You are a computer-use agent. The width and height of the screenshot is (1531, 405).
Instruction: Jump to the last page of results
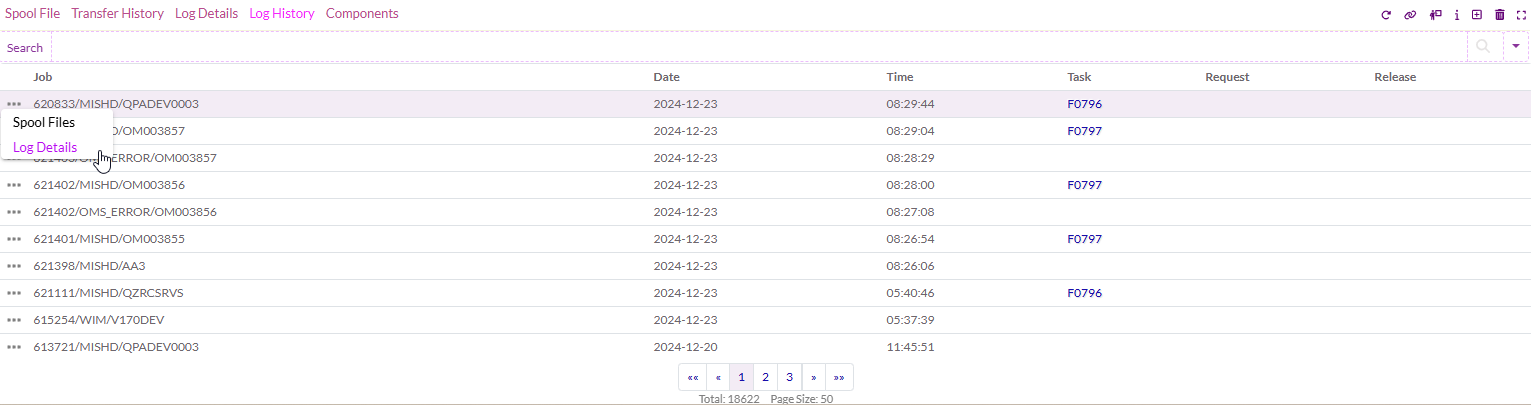[838, 377]
